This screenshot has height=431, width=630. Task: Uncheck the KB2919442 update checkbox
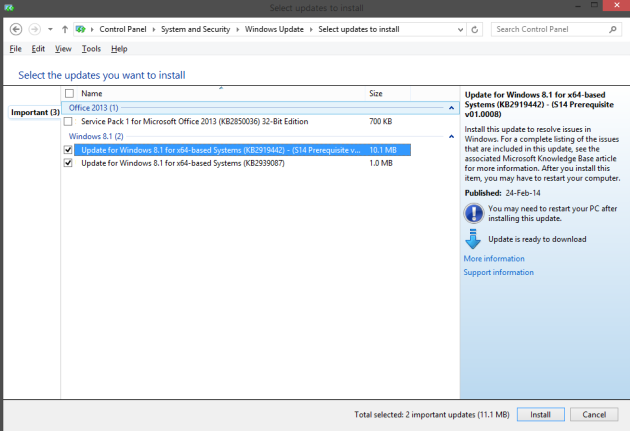[68, 150]
